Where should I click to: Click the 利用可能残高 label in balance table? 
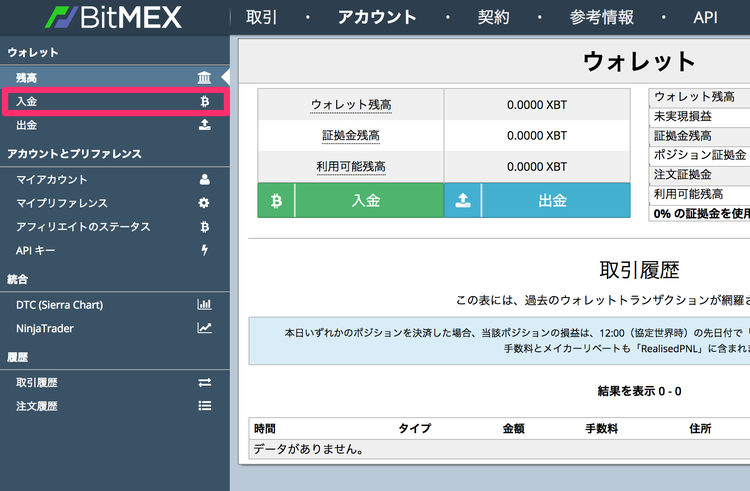tap(351, 167)
